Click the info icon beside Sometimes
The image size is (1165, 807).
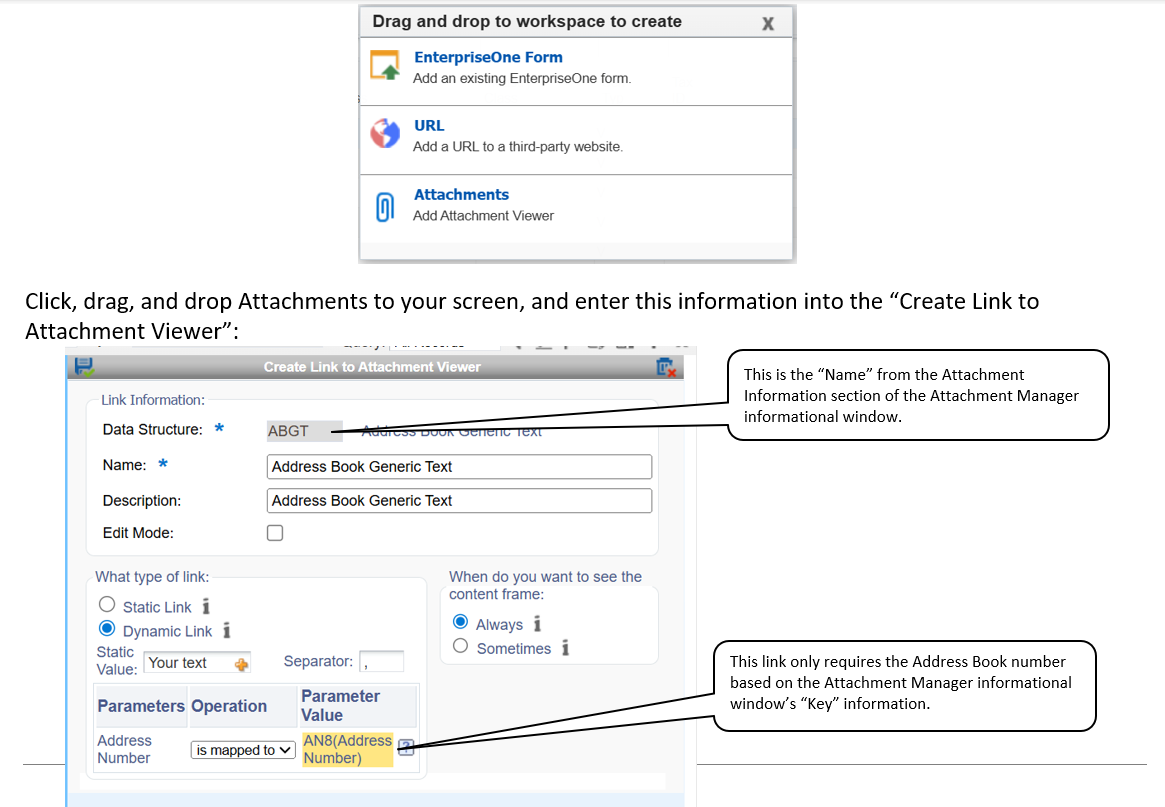(565, 648)
